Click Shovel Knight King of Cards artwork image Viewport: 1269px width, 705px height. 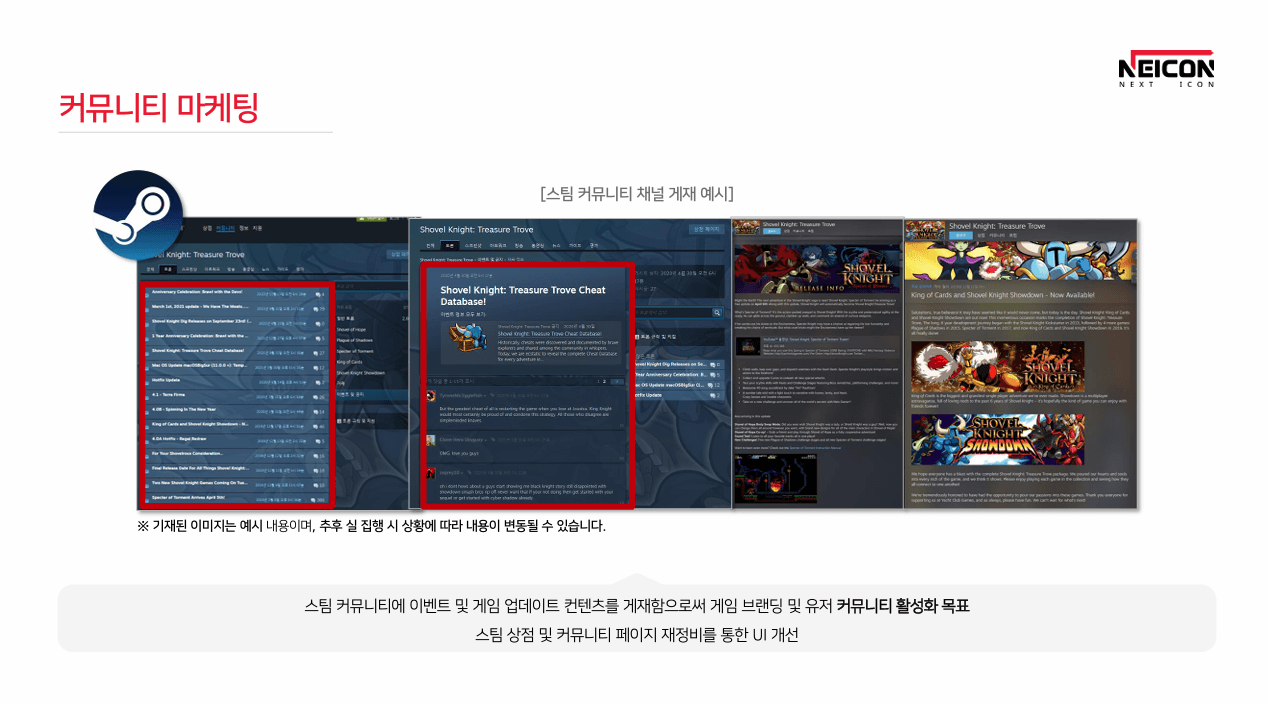pos(997,367)
